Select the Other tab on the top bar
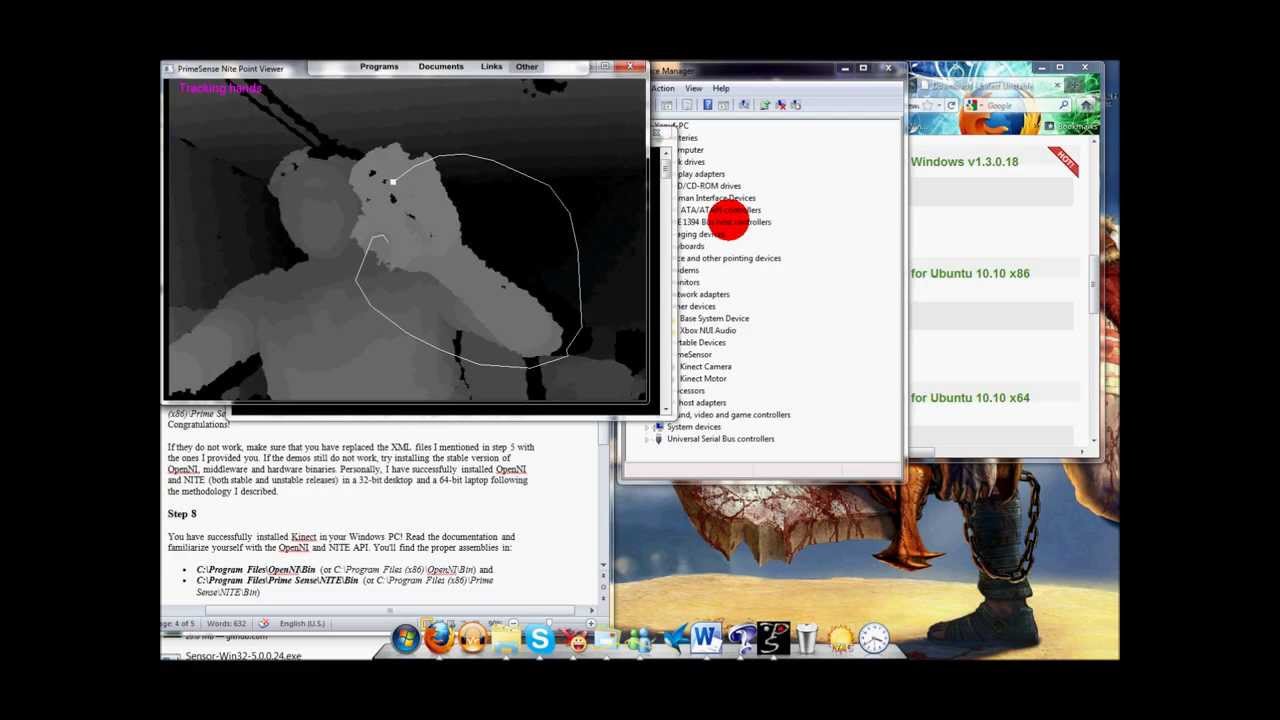Screen dimensions: 1280x720 coord(527,67)
